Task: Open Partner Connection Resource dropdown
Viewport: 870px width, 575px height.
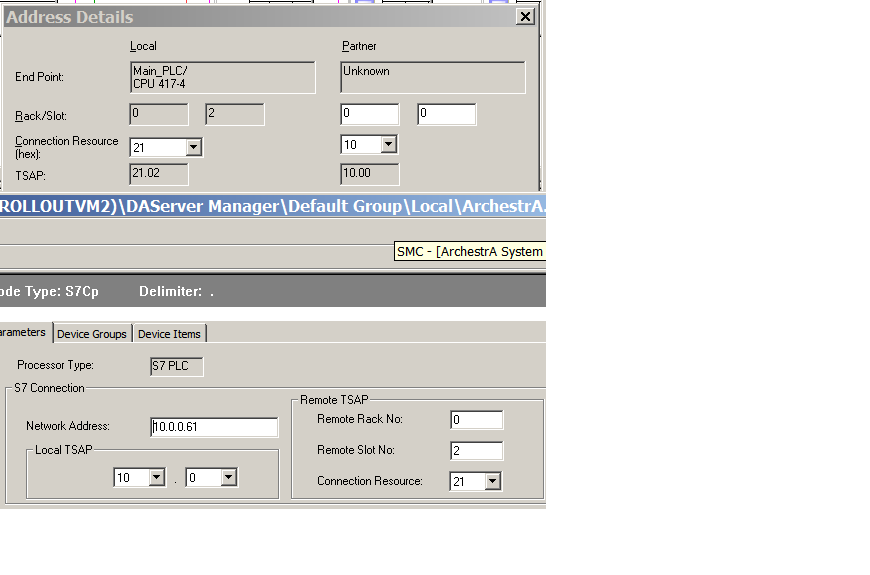Action: click(x=388, y=145)
